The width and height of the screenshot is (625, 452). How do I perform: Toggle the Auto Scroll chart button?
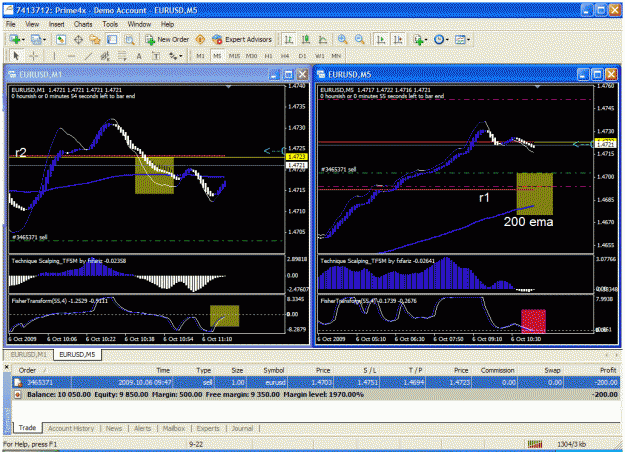(381, 39)
